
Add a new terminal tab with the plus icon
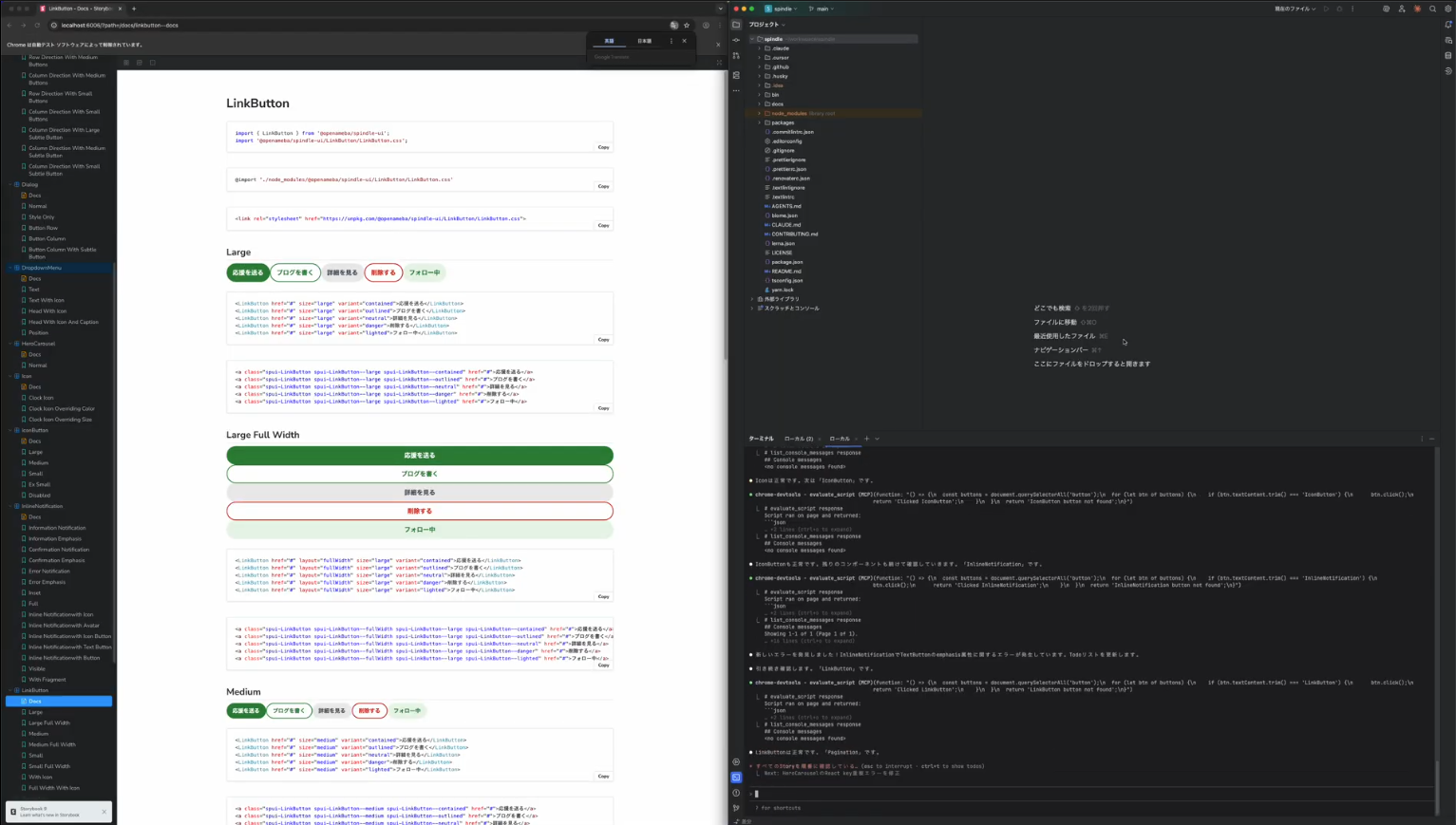tap(866, 439)
